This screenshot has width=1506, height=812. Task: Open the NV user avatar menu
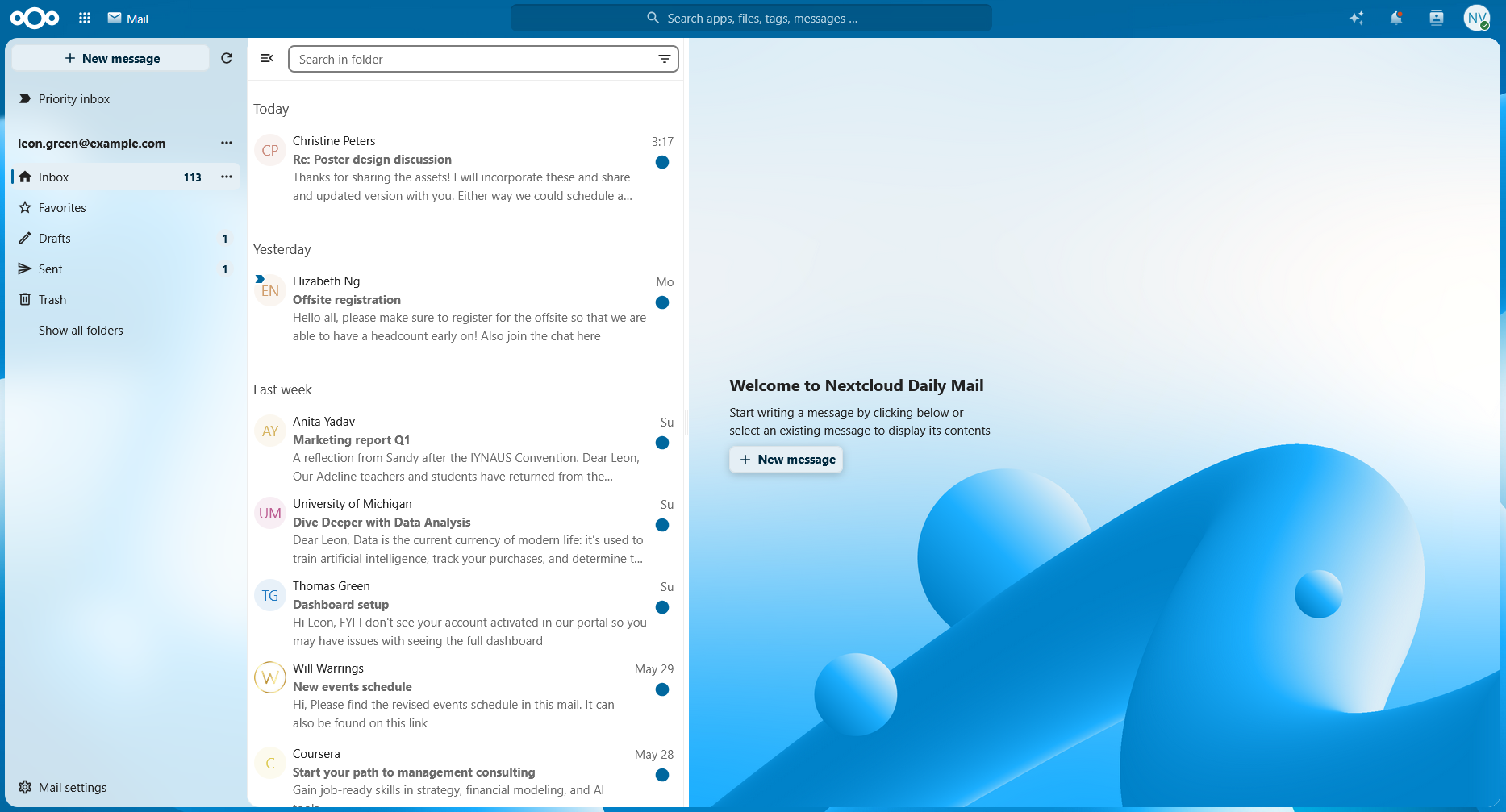(x=1477, y=18)
